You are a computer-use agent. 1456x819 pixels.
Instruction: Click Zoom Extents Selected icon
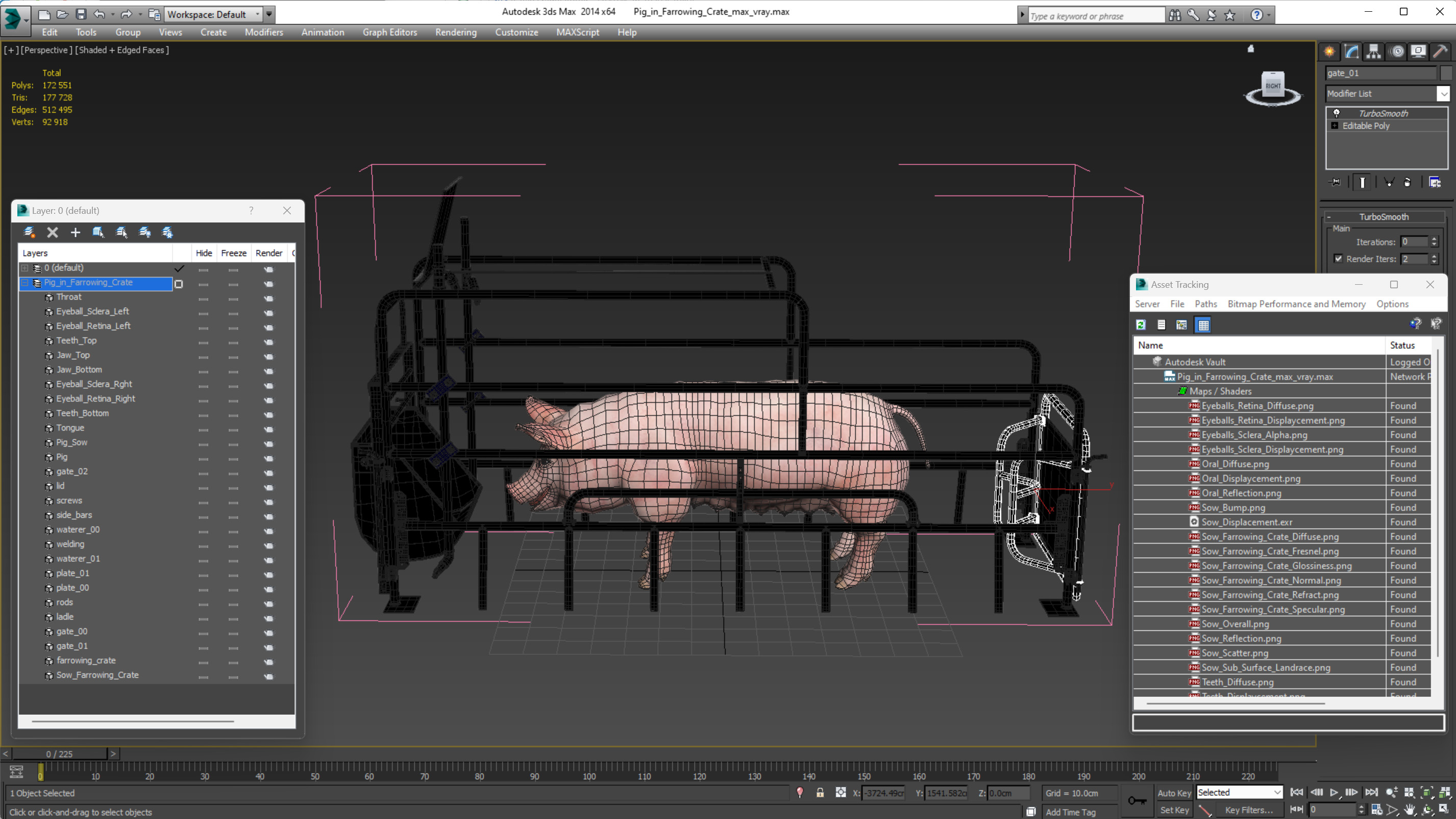(1427, 793)
